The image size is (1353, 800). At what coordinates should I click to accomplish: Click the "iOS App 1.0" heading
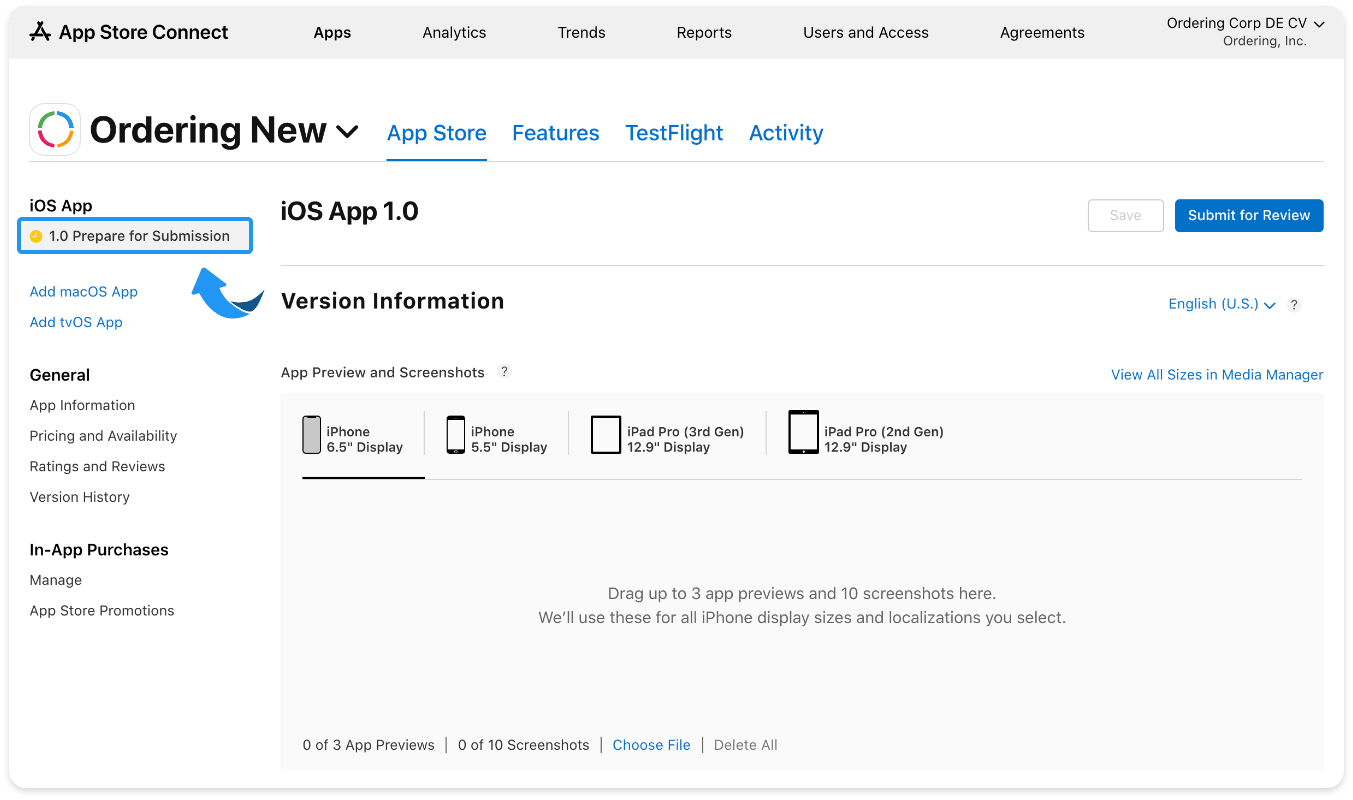click(x=350, y=211)
